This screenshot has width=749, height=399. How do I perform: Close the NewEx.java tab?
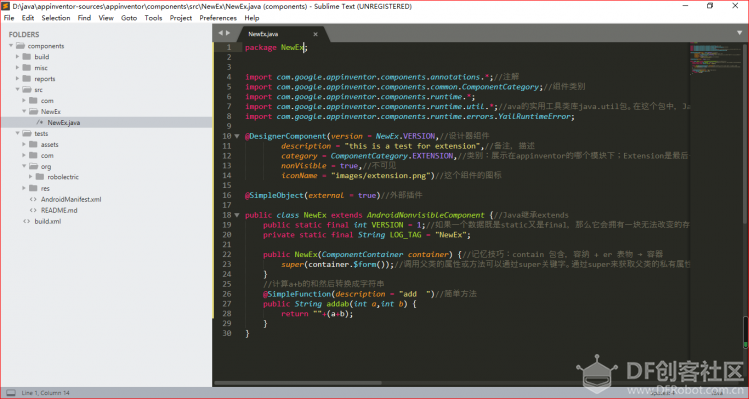[315, 34]
